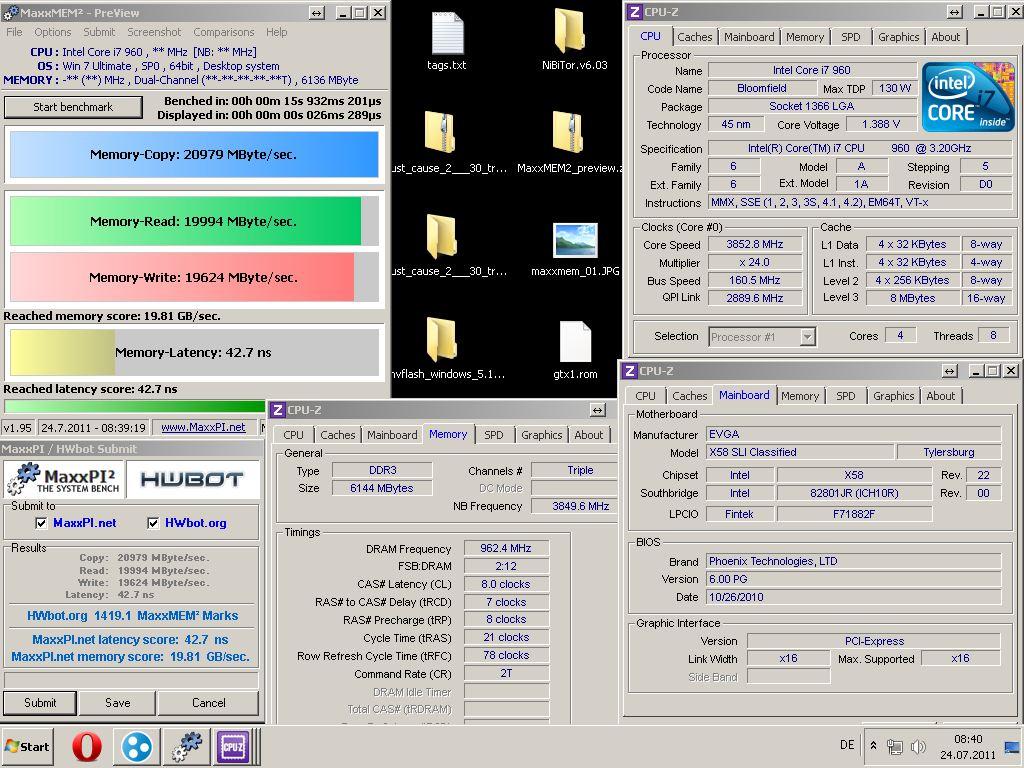The width and height of the screenshot is (1024, 768).
Task: Click the Memory CPU-Z window title icon
Action: point(278,409)
